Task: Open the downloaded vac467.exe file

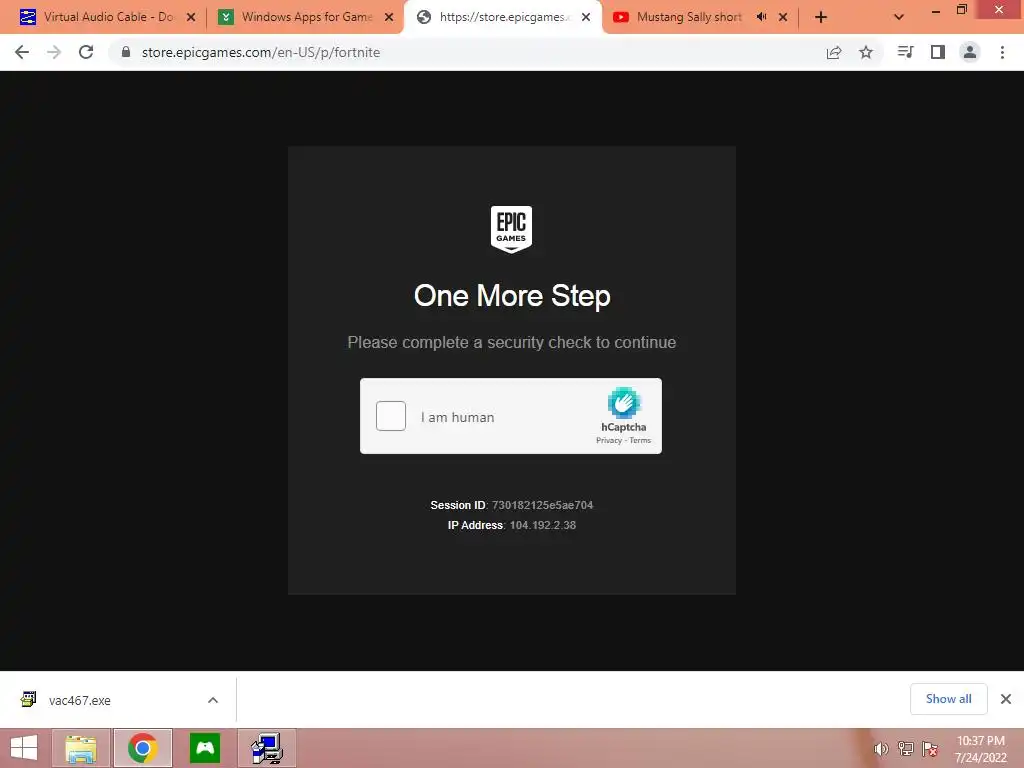Action: tap(80, 700)
